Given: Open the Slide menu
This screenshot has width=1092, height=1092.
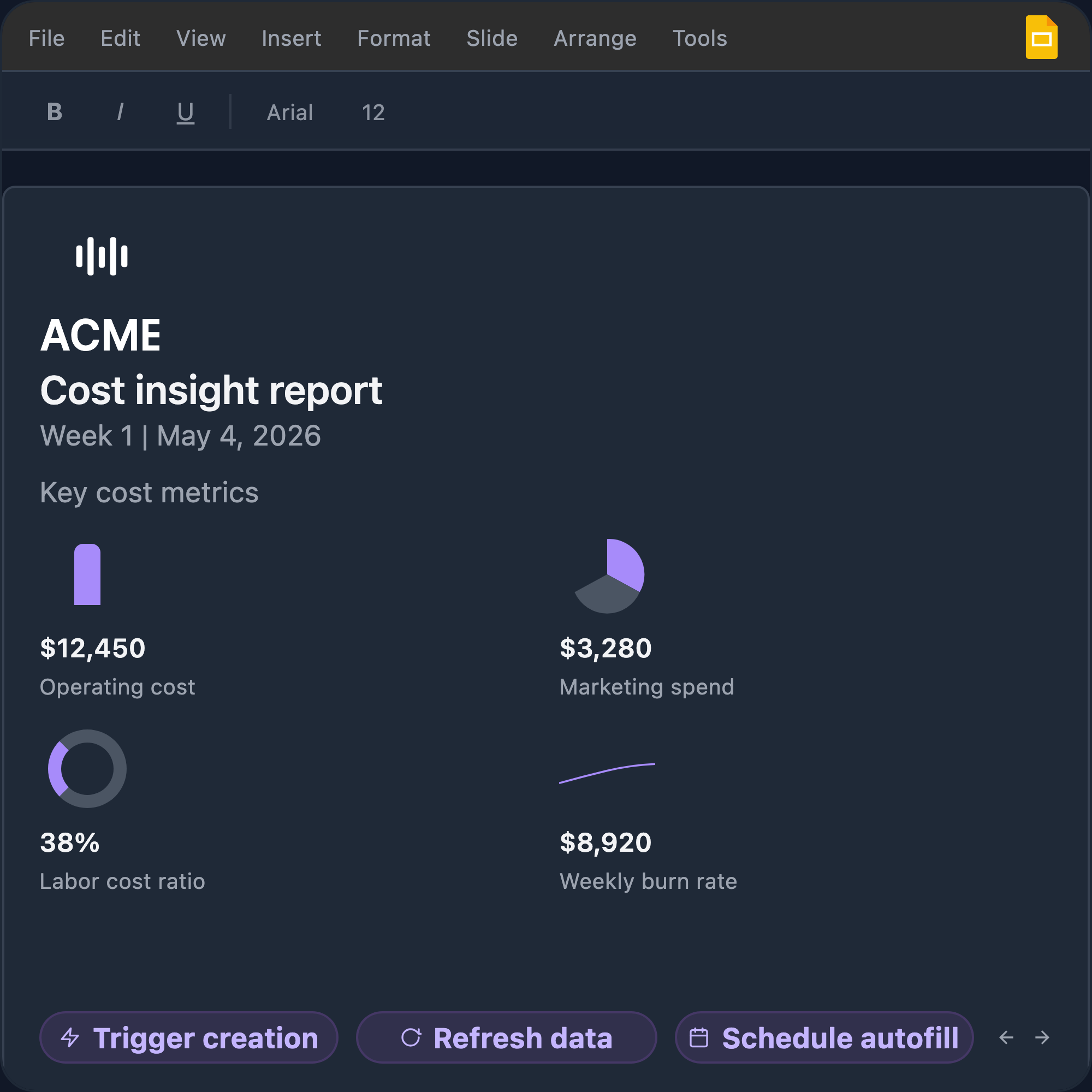Looking at the screenshot, I should coord(492,38).
